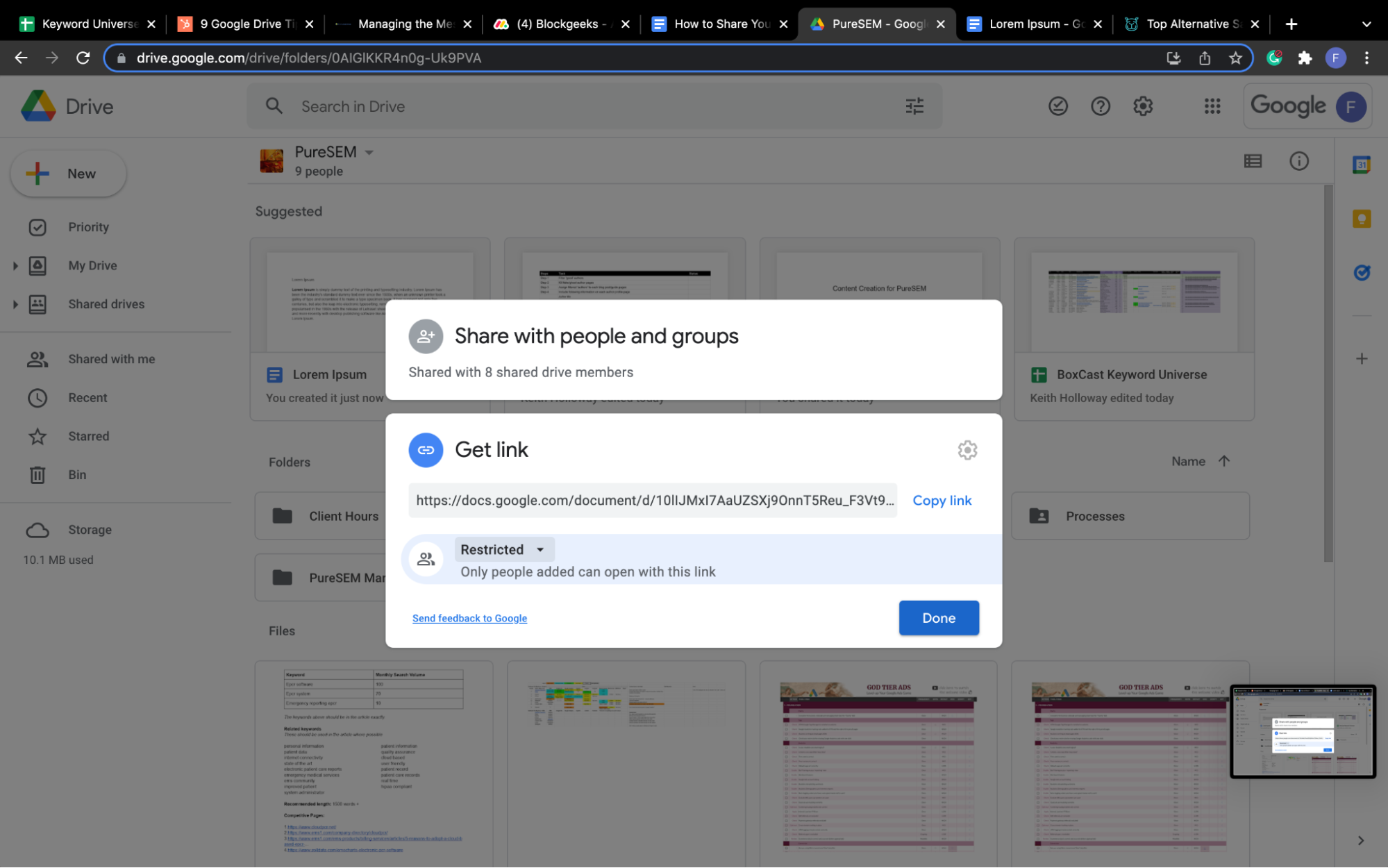Image resolution: width=1388 pixels, height=868 pixels.
Task: Expand the Restricted access dropdown
Action: (500, 549)
